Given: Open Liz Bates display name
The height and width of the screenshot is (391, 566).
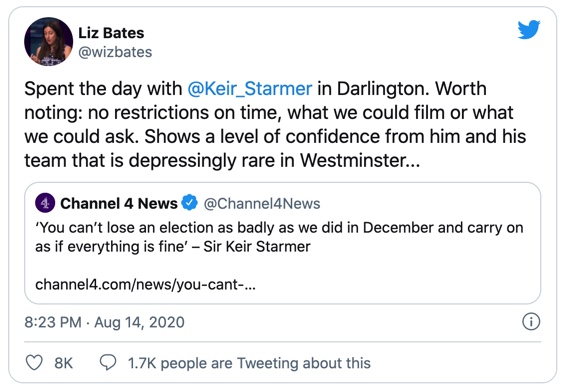Looking at the screenshot, I should coord(111,33).
